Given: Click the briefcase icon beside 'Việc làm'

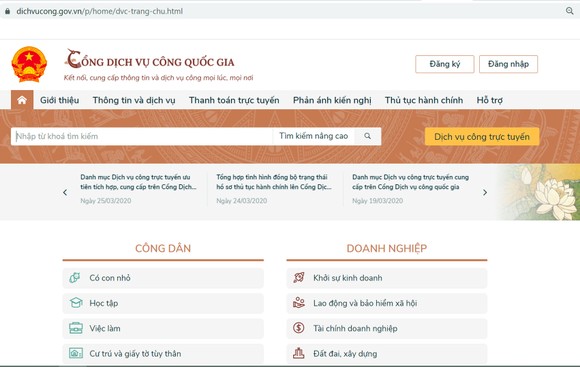Looking at the screenshot, I should pos(76,328).
